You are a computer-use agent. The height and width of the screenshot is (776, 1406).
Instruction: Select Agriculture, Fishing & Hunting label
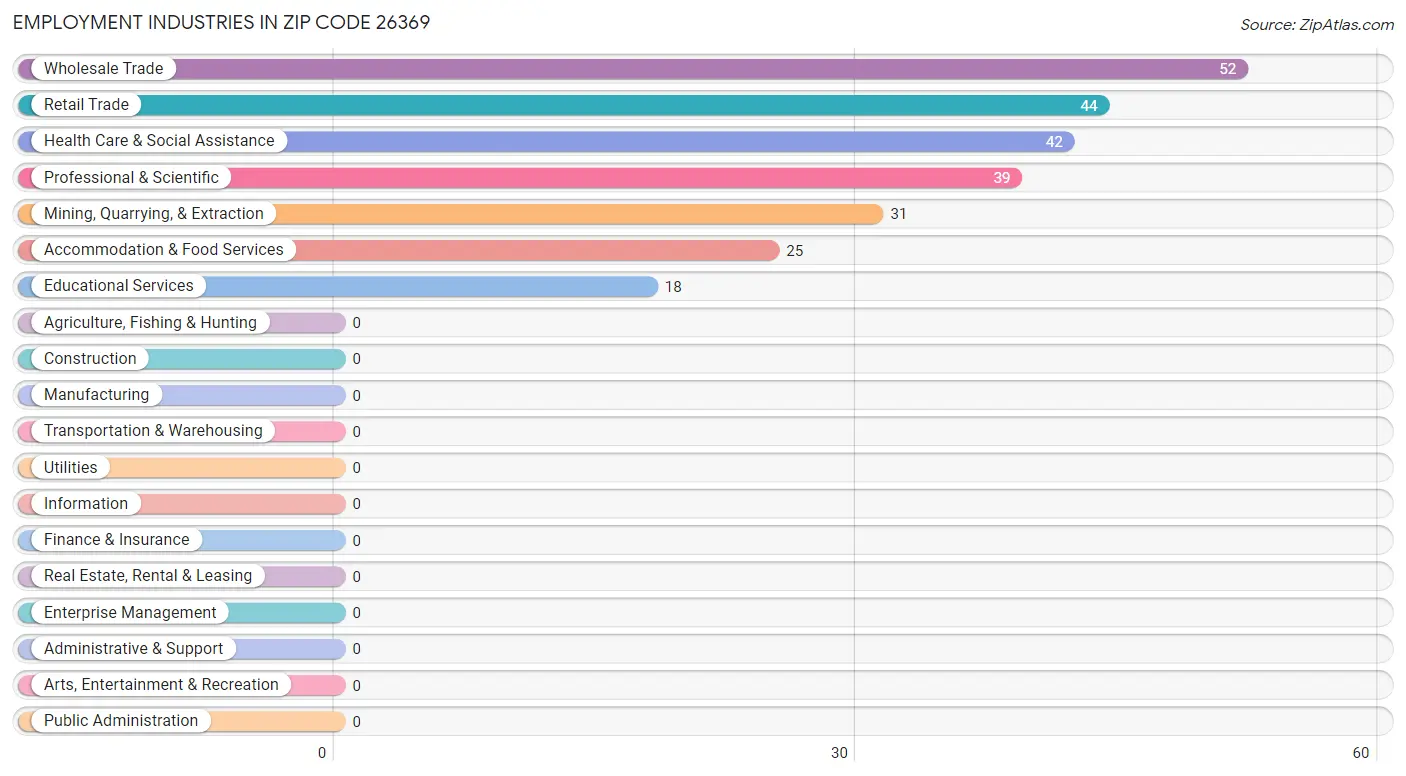tap(150, 323)
